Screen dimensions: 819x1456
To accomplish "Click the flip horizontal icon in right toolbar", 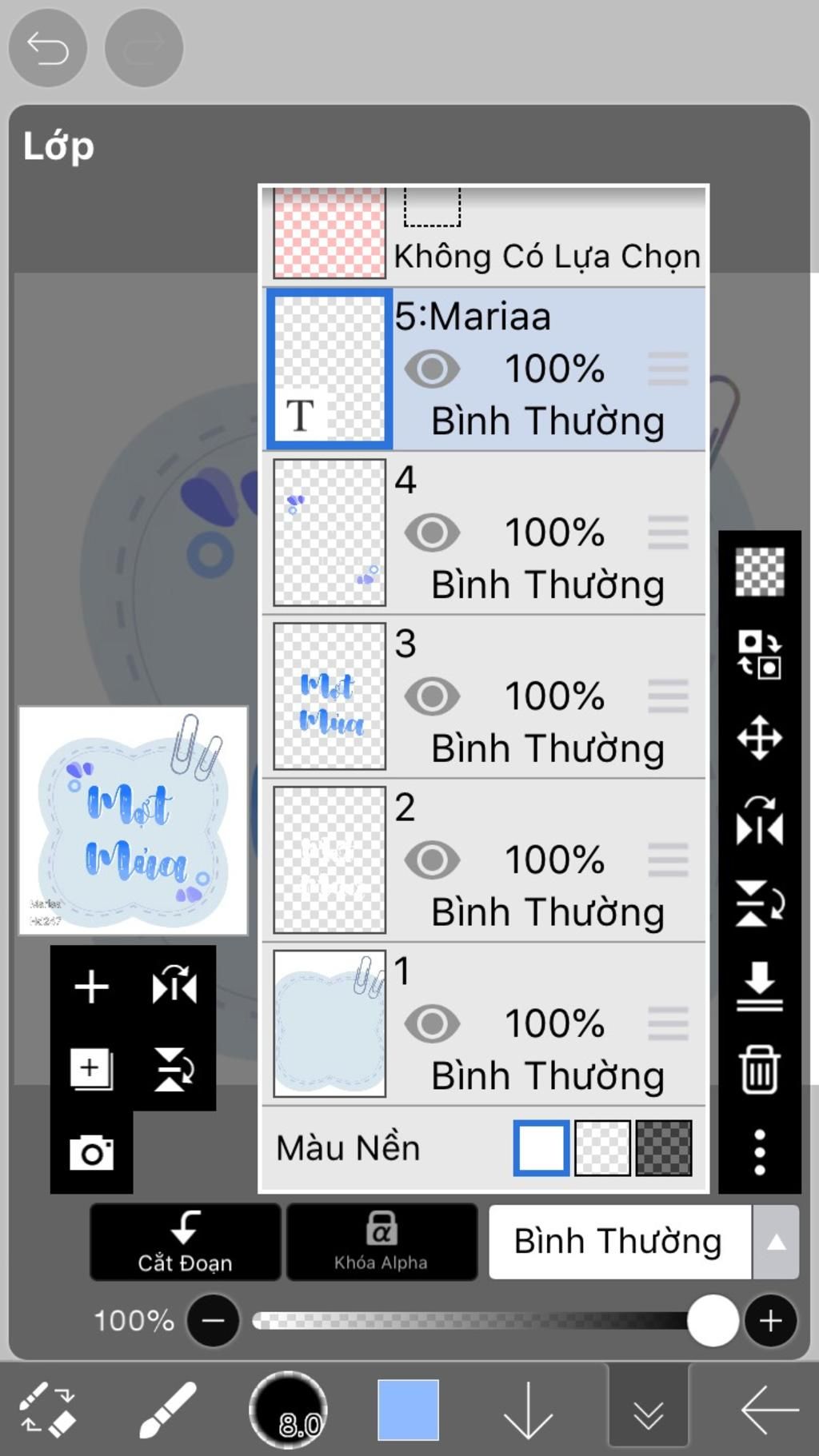I will 759,820.
